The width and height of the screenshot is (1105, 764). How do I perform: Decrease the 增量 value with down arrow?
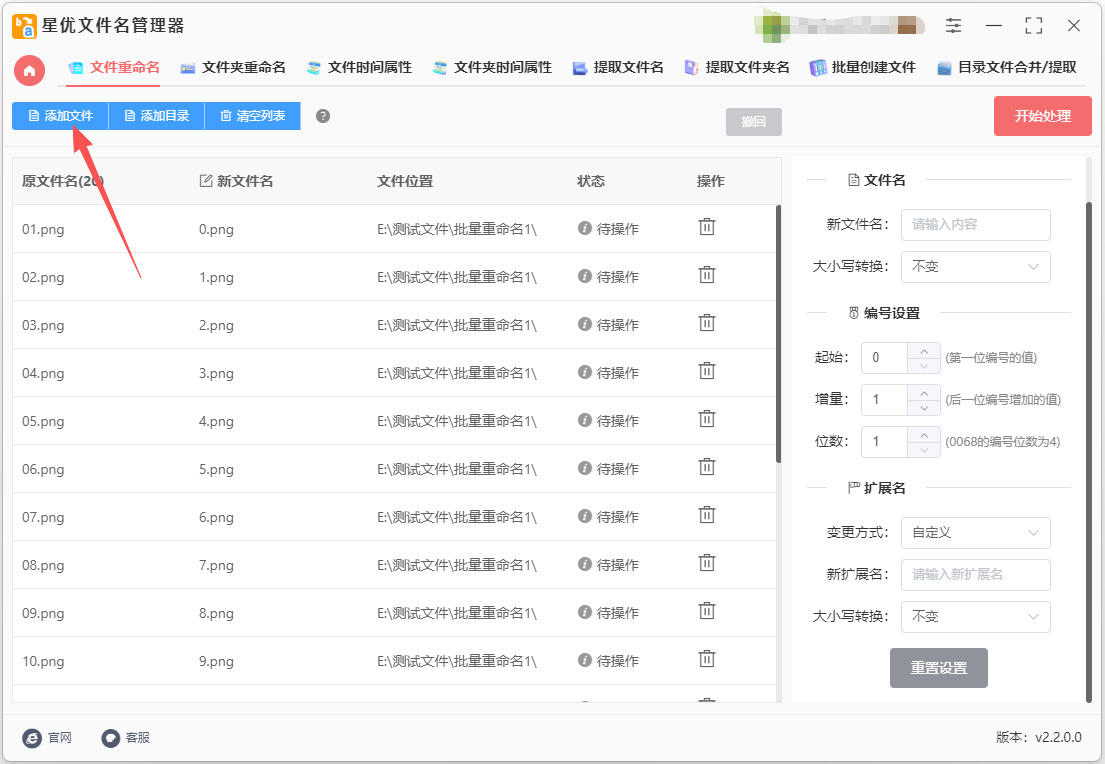tap(923, 407)
